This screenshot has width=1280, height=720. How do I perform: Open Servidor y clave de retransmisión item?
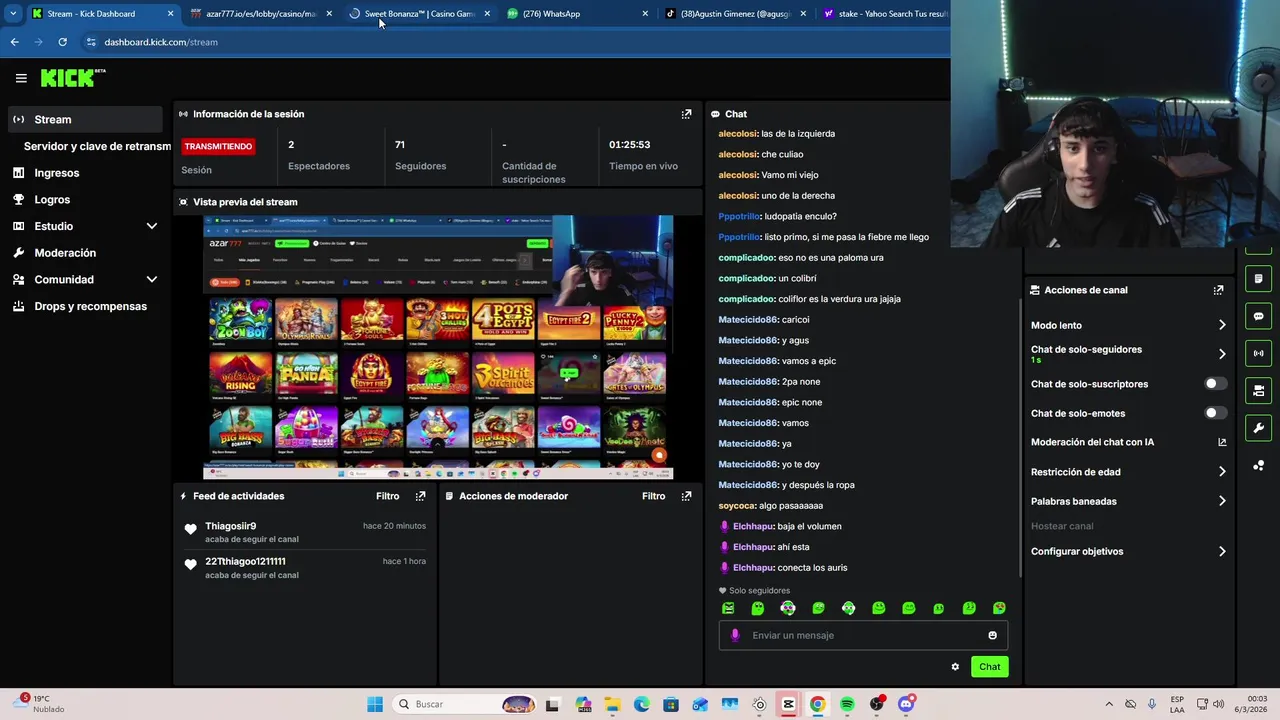click(97, 146)
